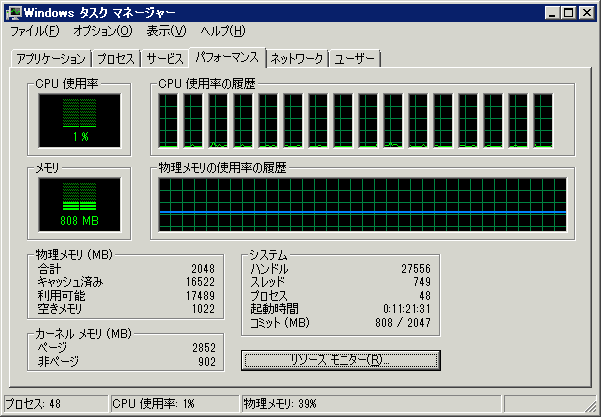
Task: Click status bar text 物理メモリ: 39%
Action: (x=280, y=404)
